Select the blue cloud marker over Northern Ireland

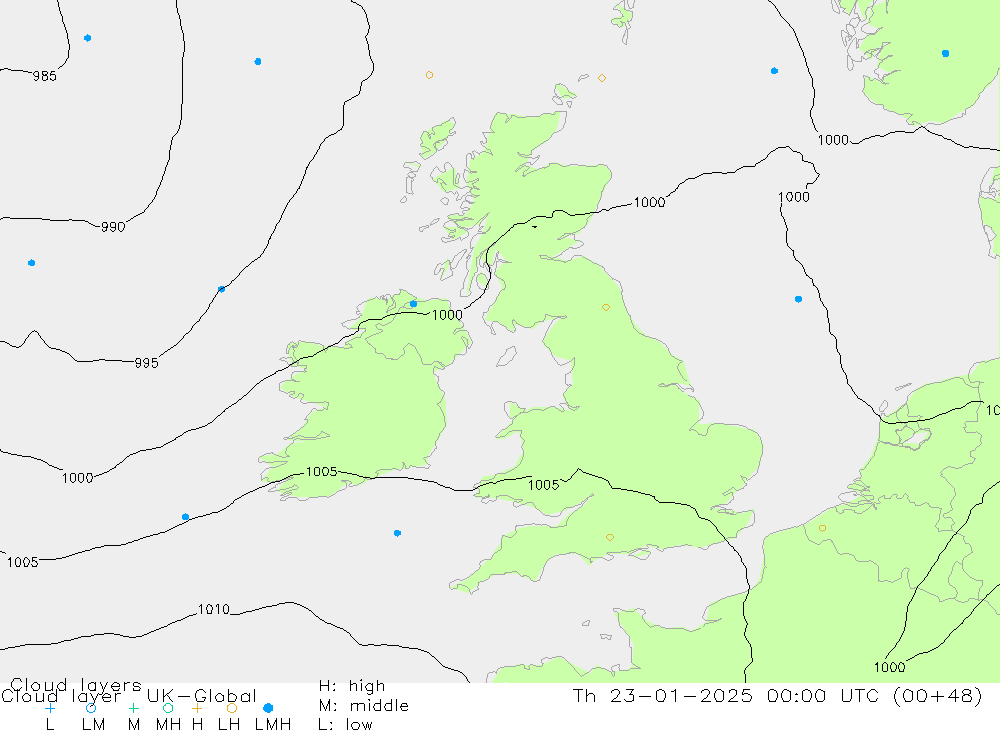point(413,304)
